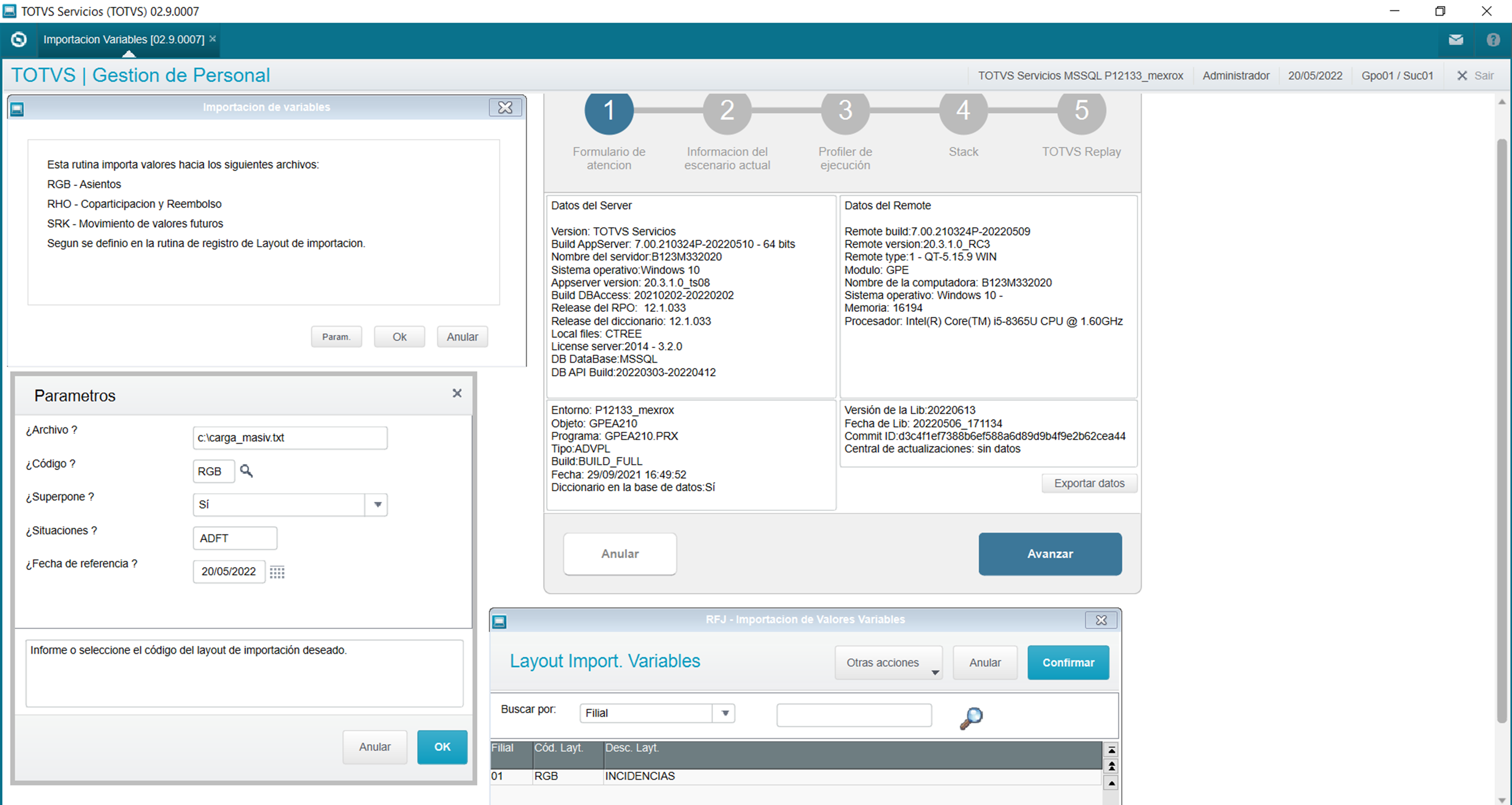Click Anular in Layout Import. Variables window
The width and height of the screenshot is (1512, 805).
pyautogui.click(x=985, y=663)
